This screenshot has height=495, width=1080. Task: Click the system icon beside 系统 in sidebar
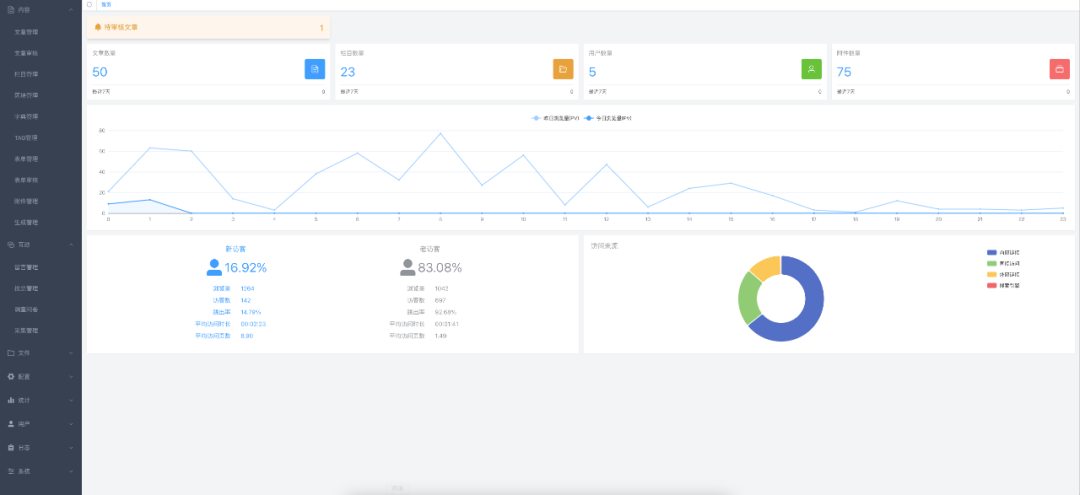[x=10, y=472]
